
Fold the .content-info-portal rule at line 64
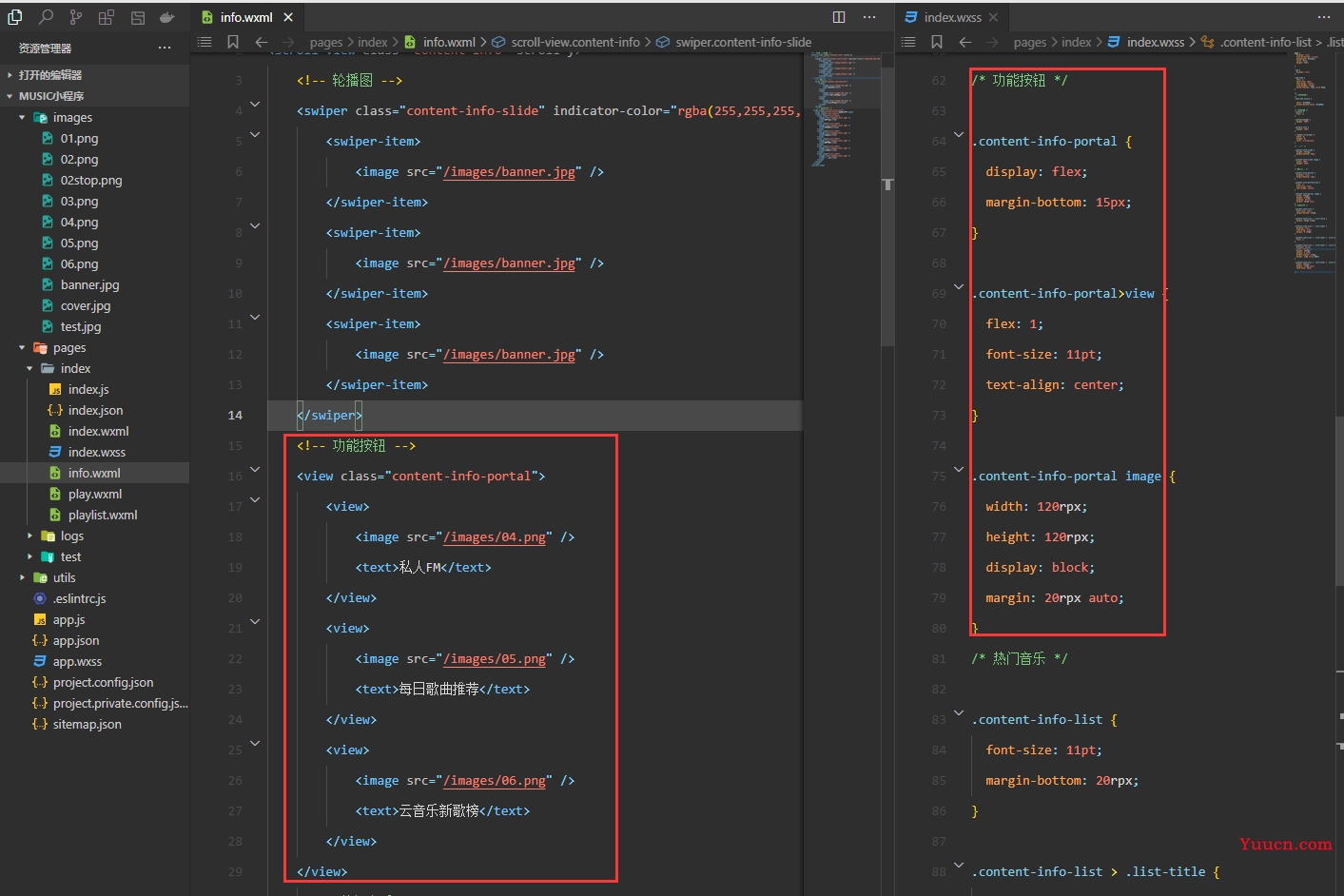(959, 134)
